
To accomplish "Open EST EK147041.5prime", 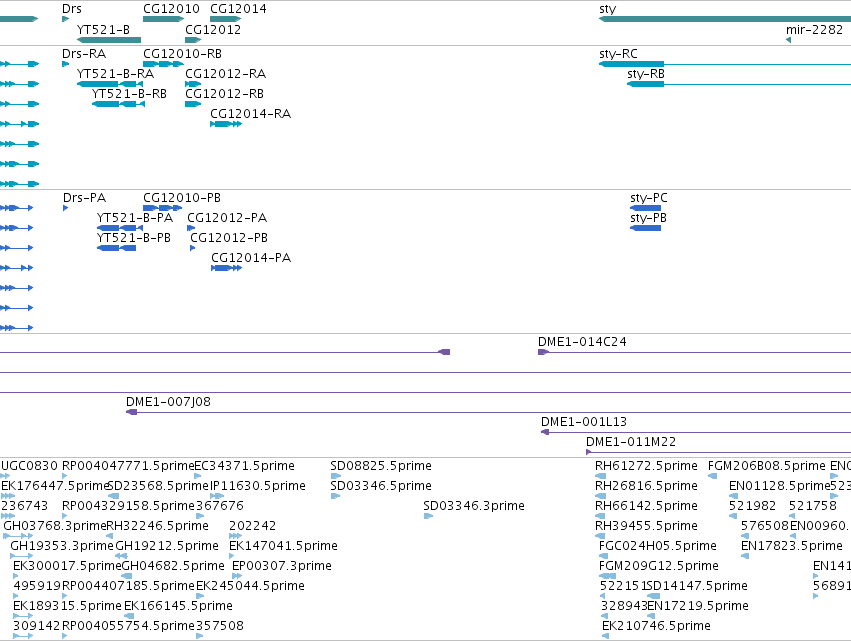I will coord(283,546).
